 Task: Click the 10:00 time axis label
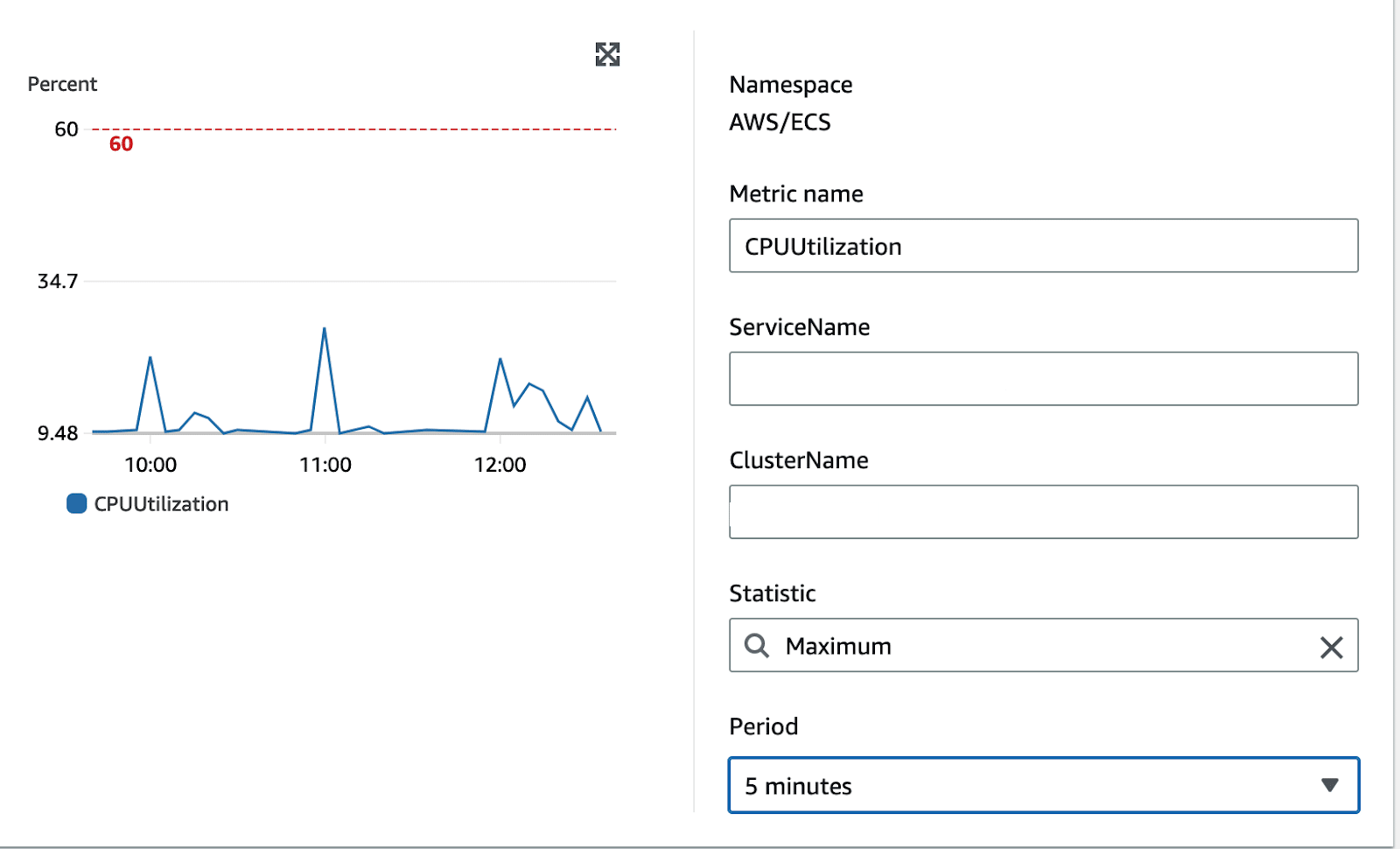coord(150,465)
